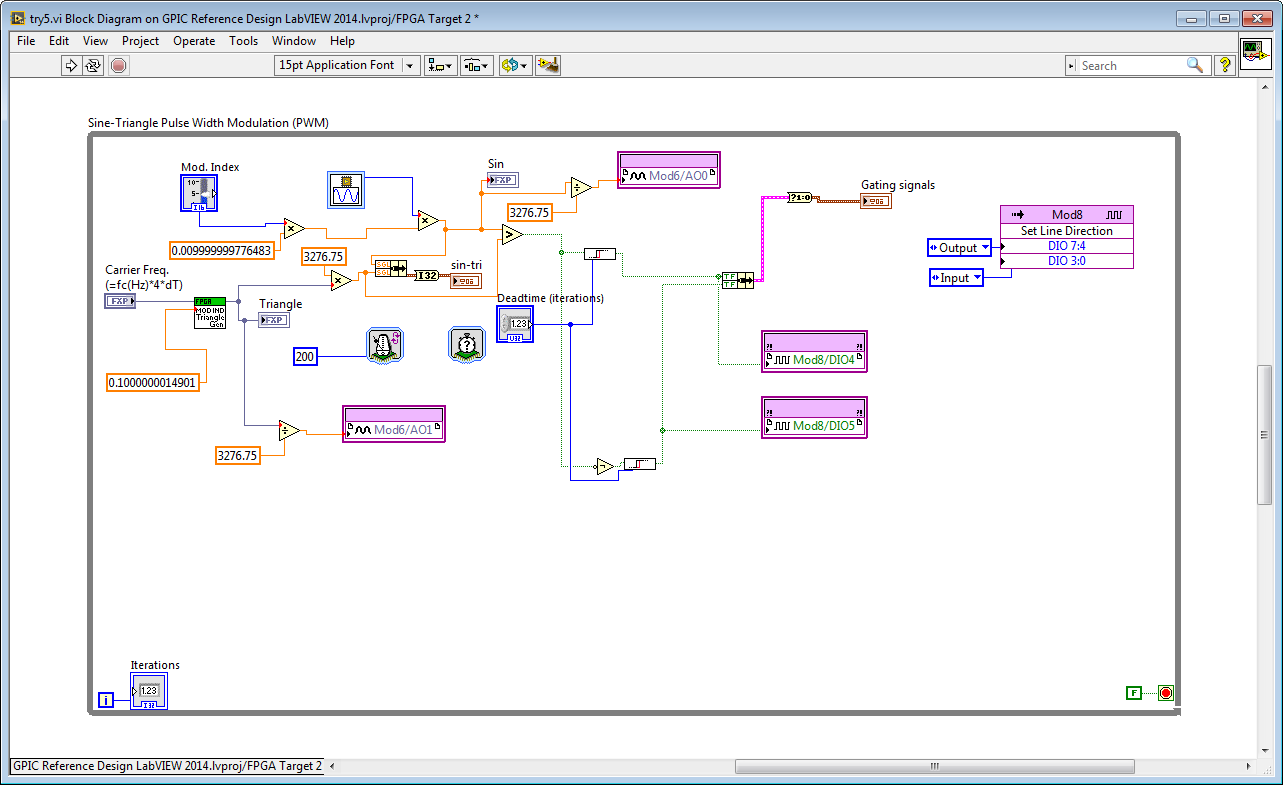Show Context Help with the question mark button
This screenshot has height=785, width=1283.
[1225, 66]
